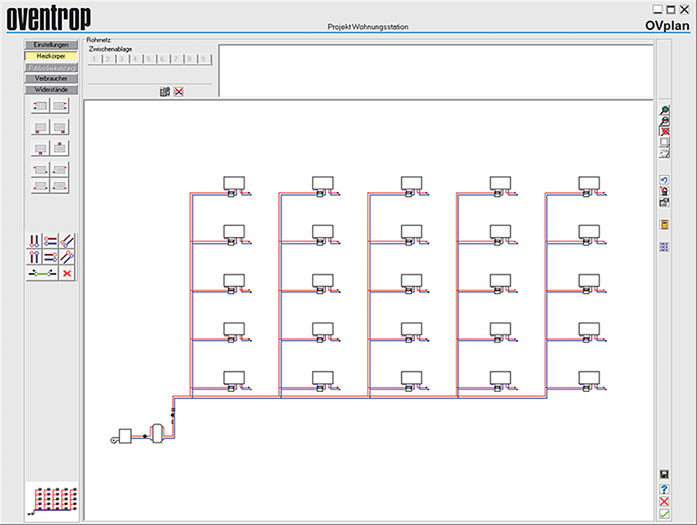Expand the Verbraucher section
The image size is (697, 525).
[50, 79]
